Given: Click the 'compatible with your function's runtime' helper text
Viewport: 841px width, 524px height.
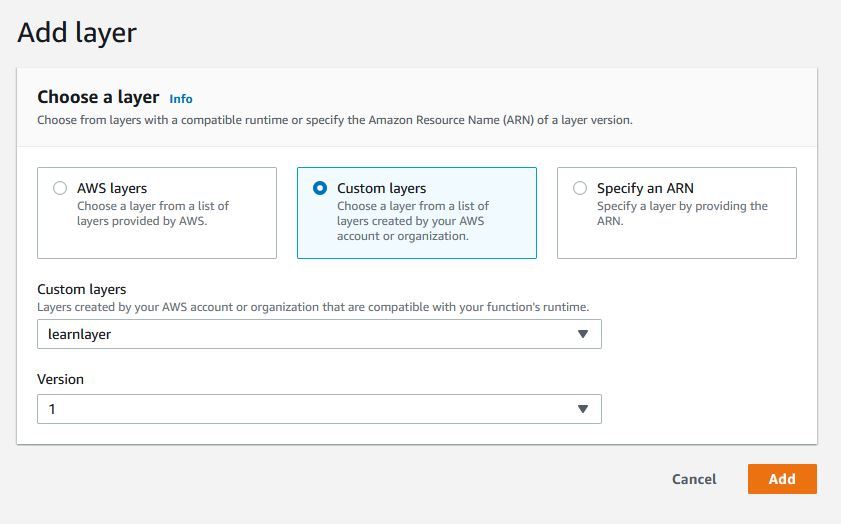Looking at the screenshot, I should [480, 306].
